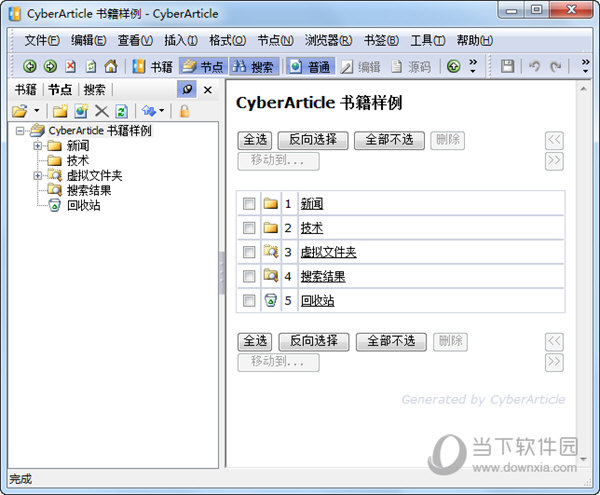Toggle the 节点 toolbar button

pos(203,67)
